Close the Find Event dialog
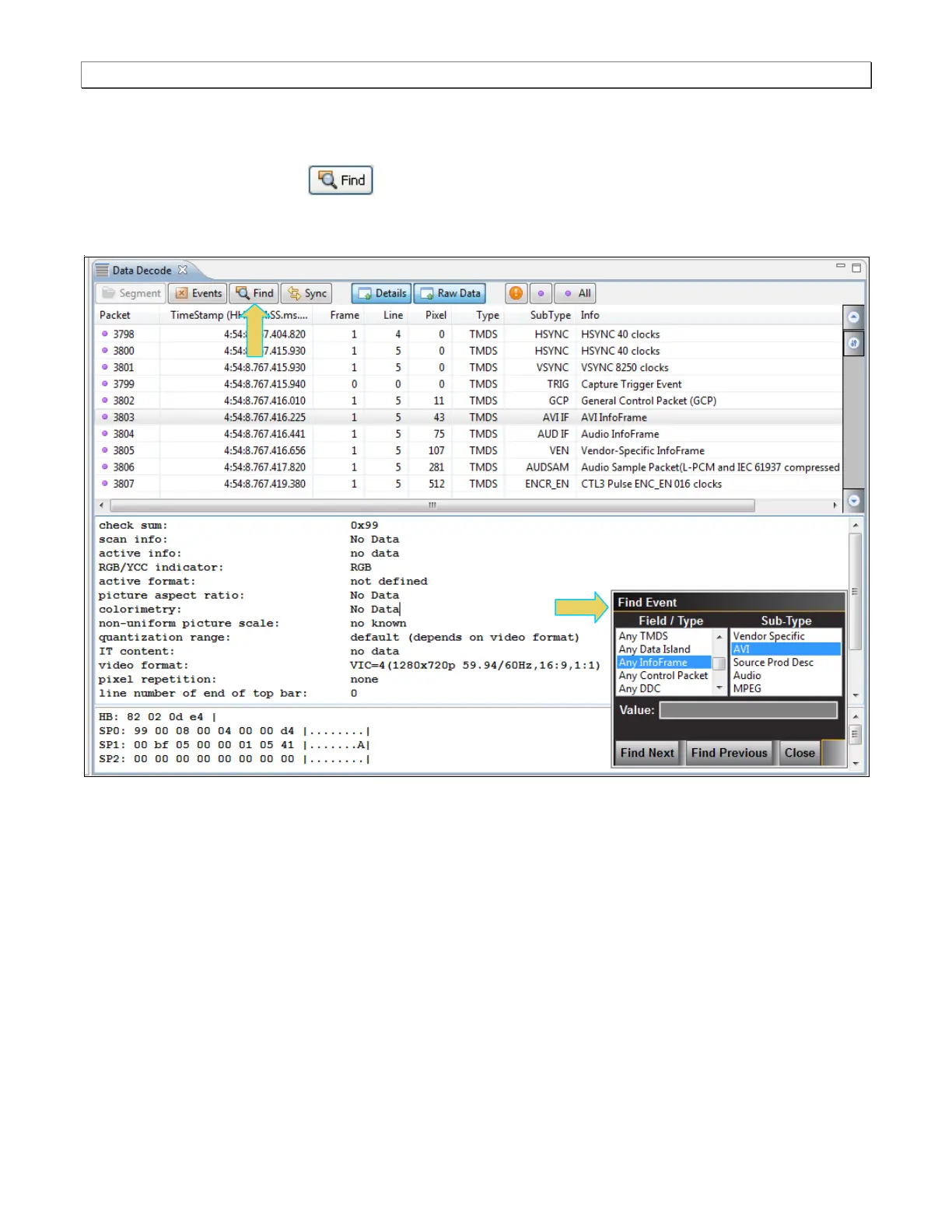The width and height of the screenshot is (952, 1232). (800, 753)
